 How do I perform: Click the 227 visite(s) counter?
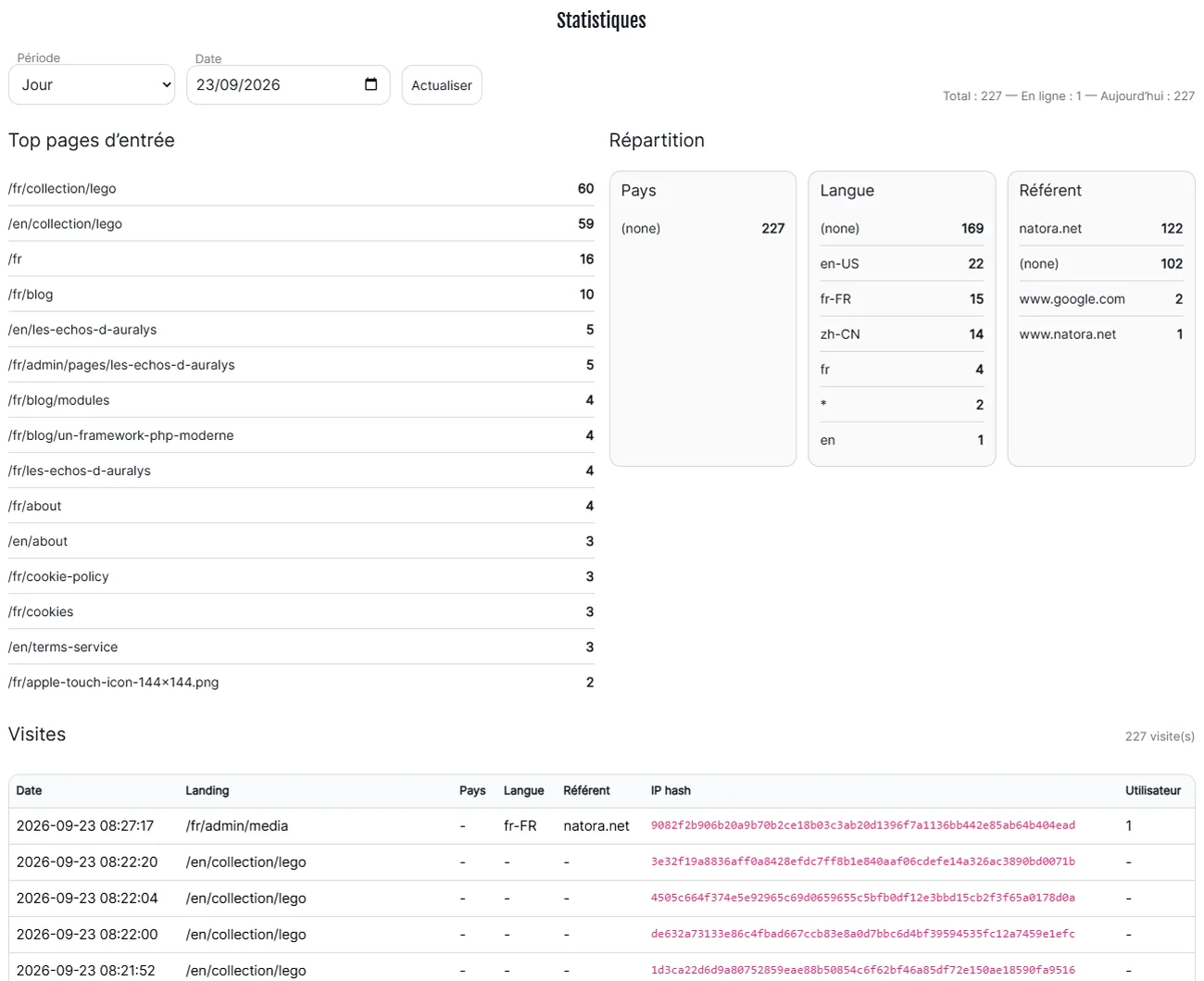click(1160, 736)
